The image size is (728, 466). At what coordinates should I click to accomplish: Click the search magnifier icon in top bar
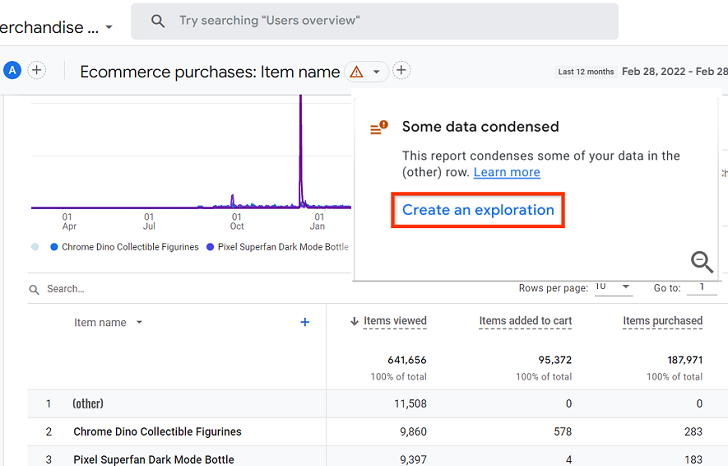tap(158, 21)
